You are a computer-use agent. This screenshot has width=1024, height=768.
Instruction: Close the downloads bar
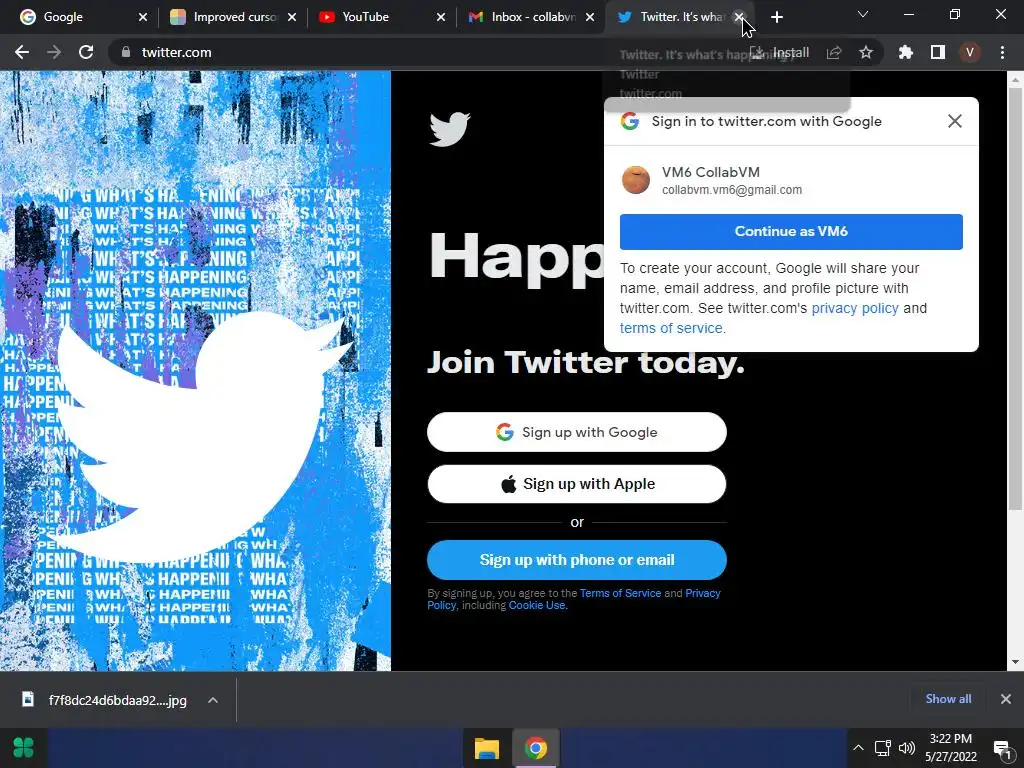click(x=1006, y=699)
